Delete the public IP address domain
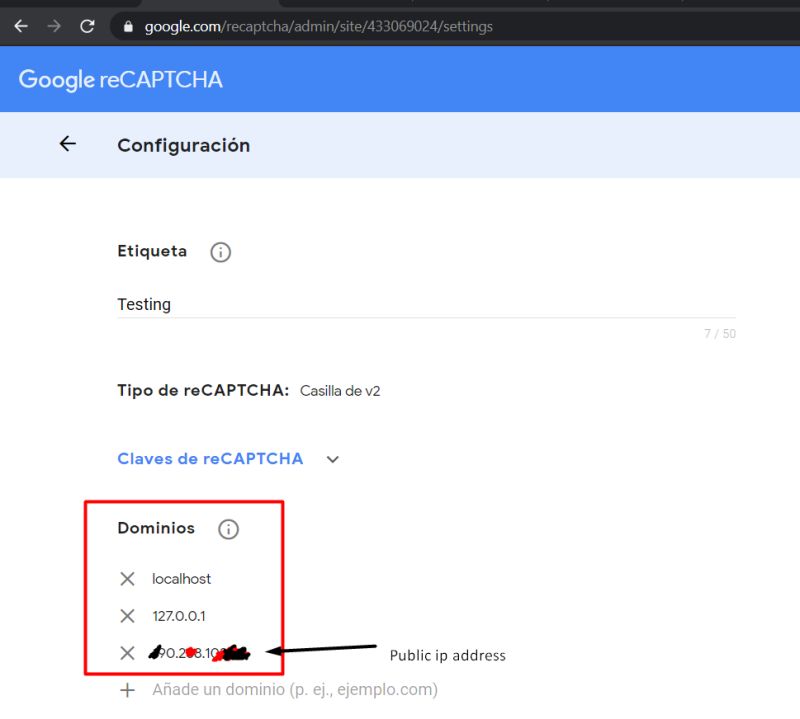 pyautogui.click(x=127, y=652)
